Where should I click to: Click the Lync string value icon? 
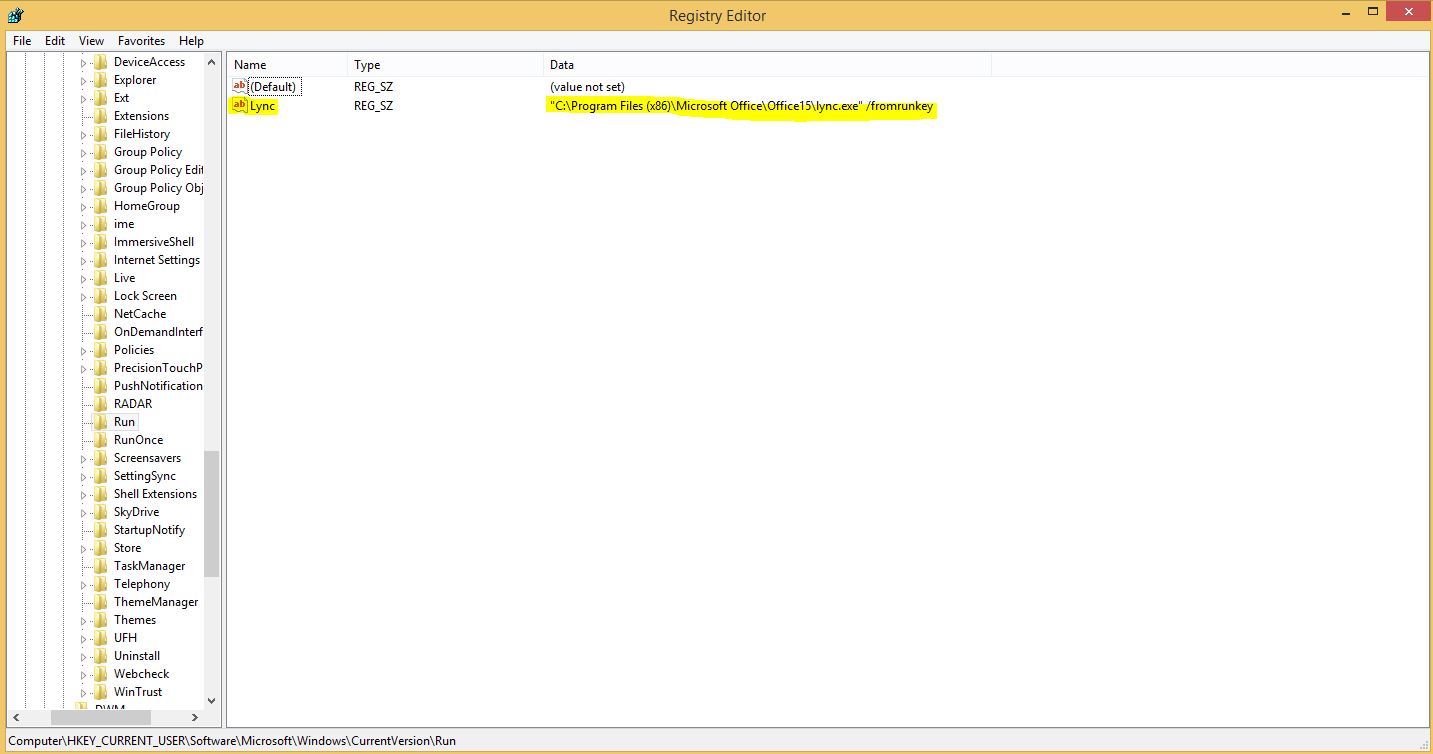239,106
